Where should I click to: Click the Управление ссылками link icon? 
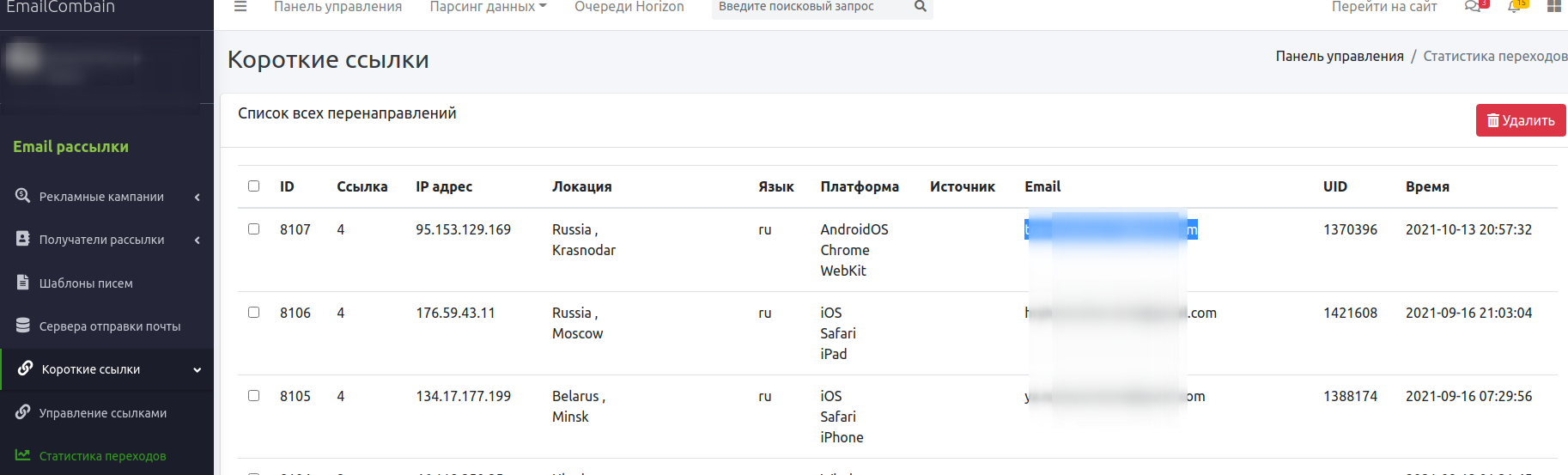point(23,412)
